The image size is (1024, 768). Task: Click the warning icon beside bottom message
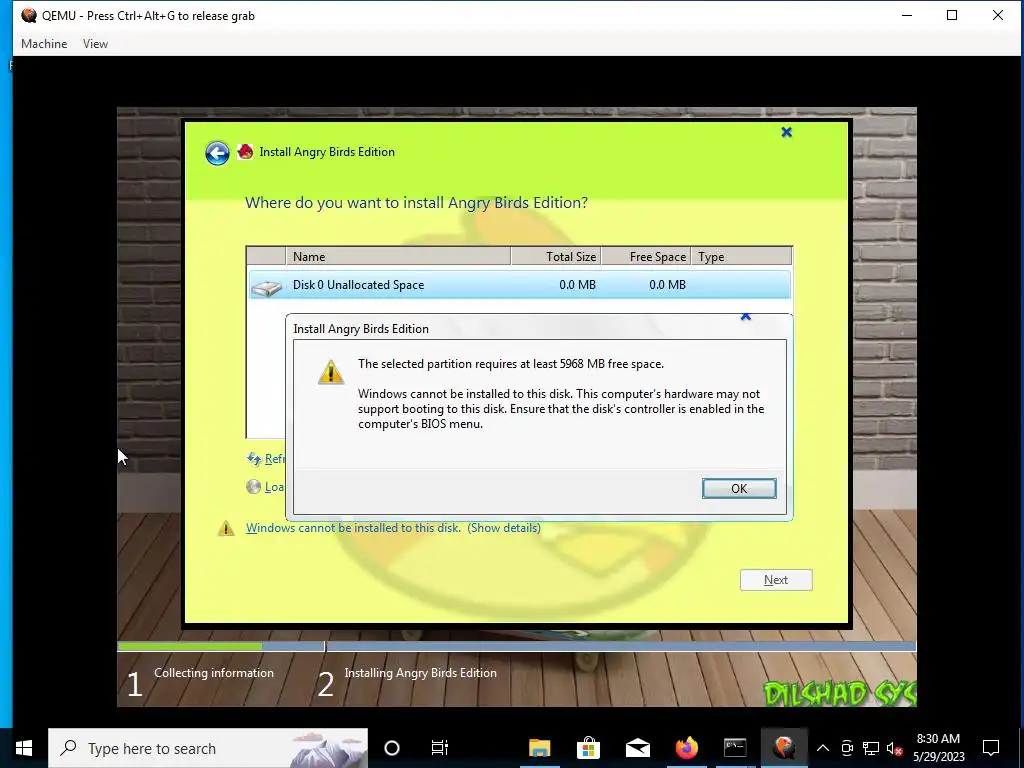[226, 528]
